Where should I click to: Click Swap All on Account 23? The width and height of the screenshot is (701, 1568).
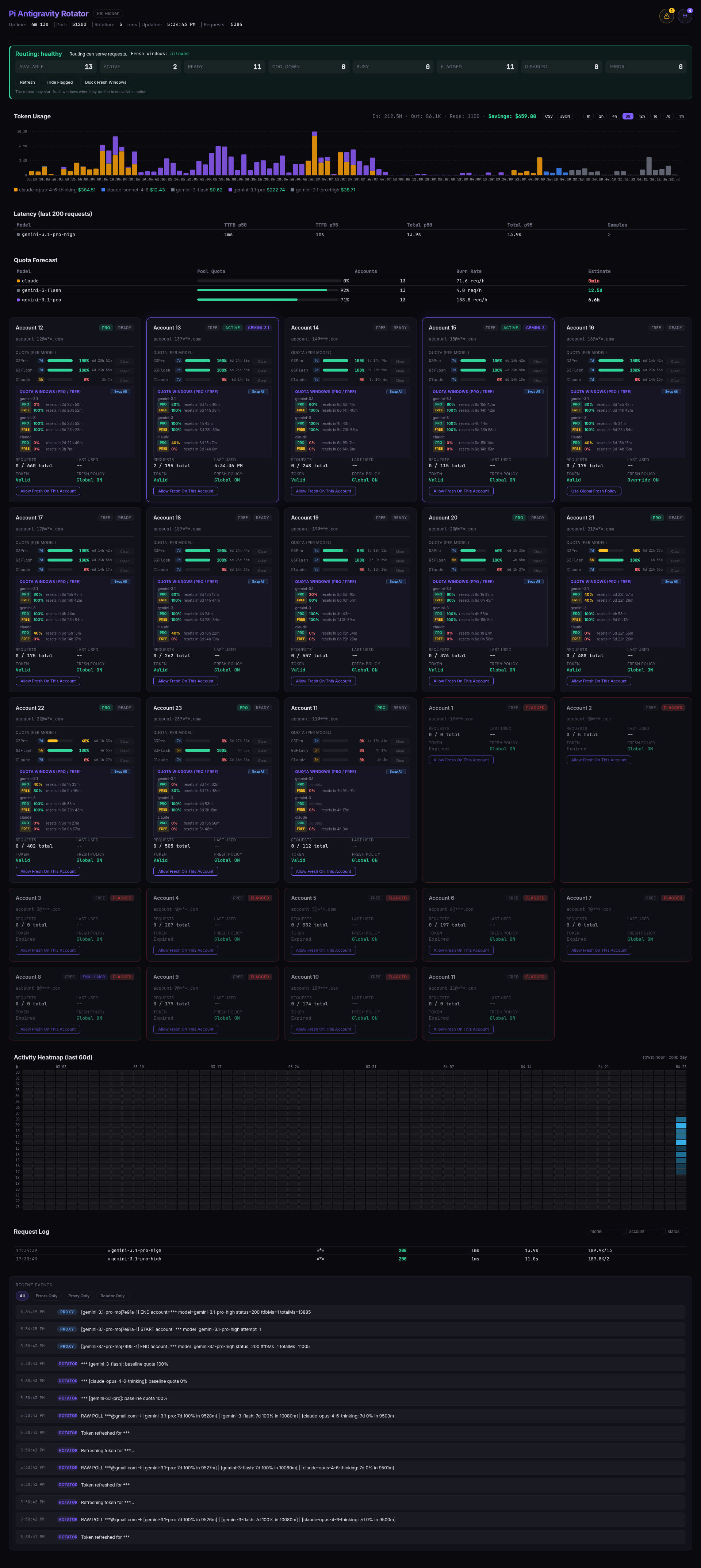258,771
